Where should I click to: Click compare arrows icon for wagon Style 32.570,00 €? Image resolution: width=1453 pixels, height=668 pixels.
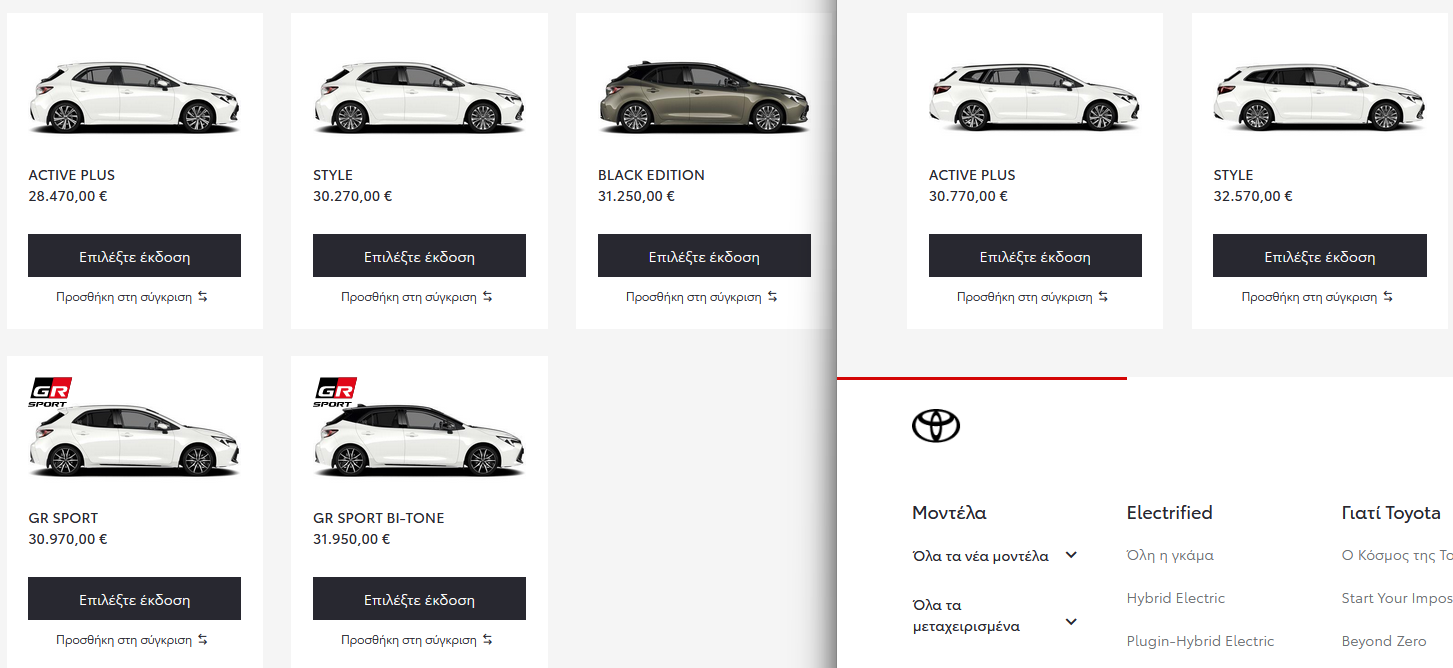coord(1389,297)
